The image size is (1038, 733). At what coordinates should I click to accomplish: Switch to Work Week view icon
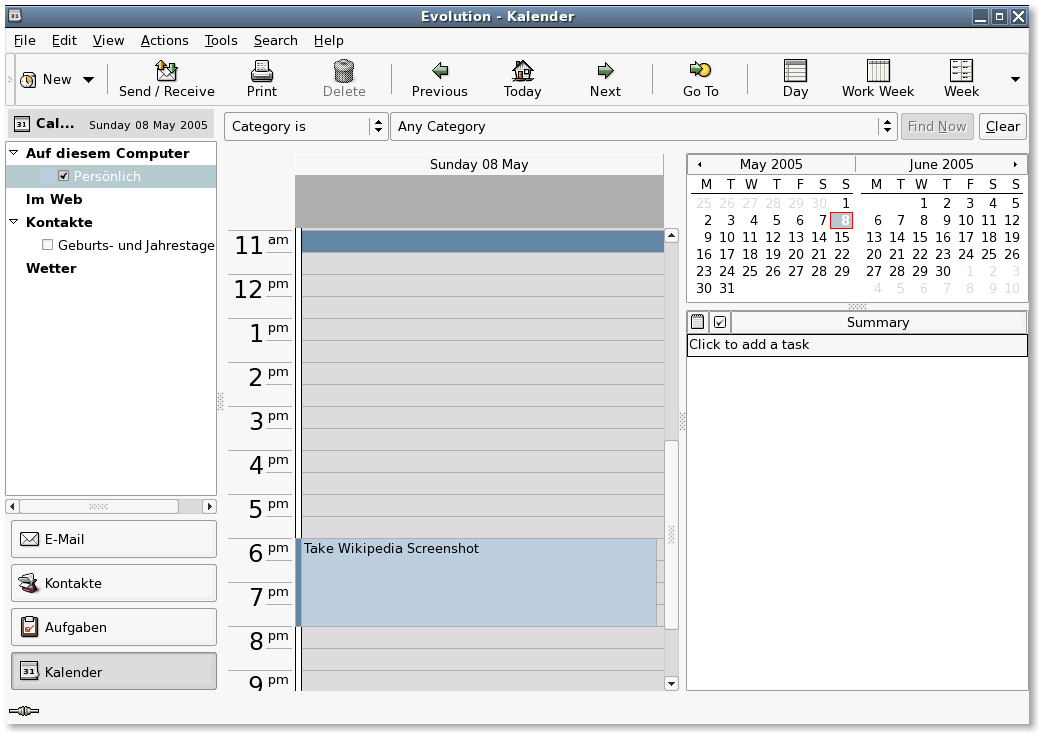[x=878, y=70]
